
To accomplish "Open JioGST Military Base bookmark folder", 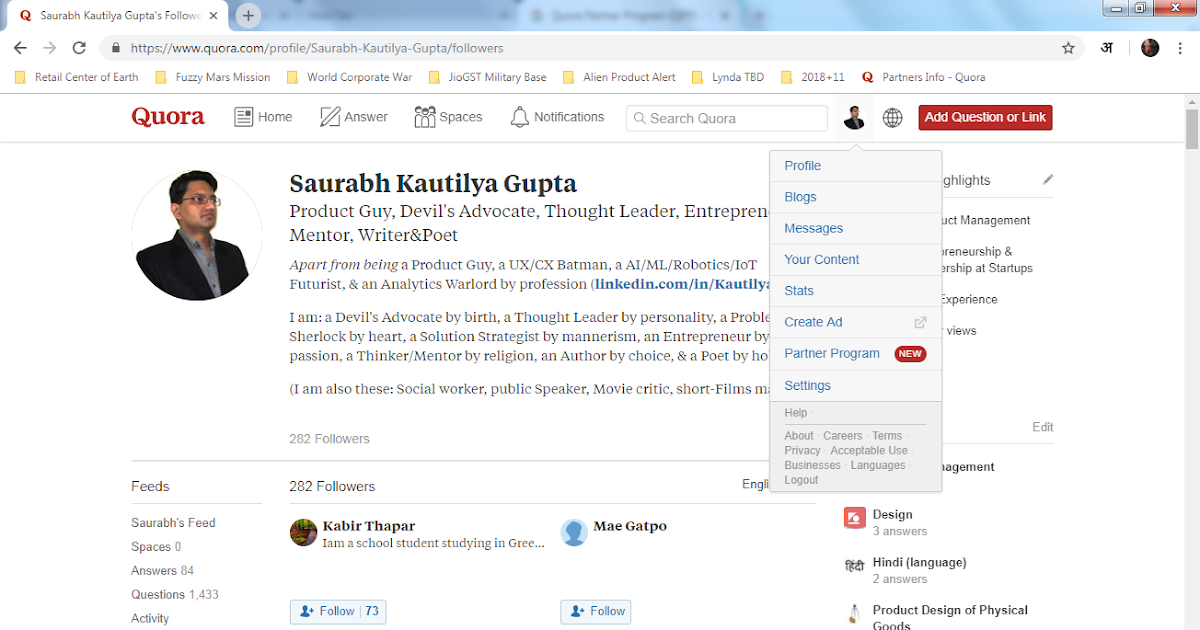I will [x=487, y=77].
